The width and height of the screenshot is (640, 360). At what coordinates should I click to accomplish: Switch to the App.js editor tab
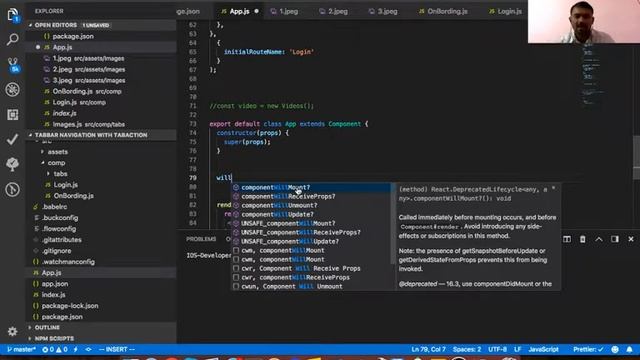(x=239, y=11)
